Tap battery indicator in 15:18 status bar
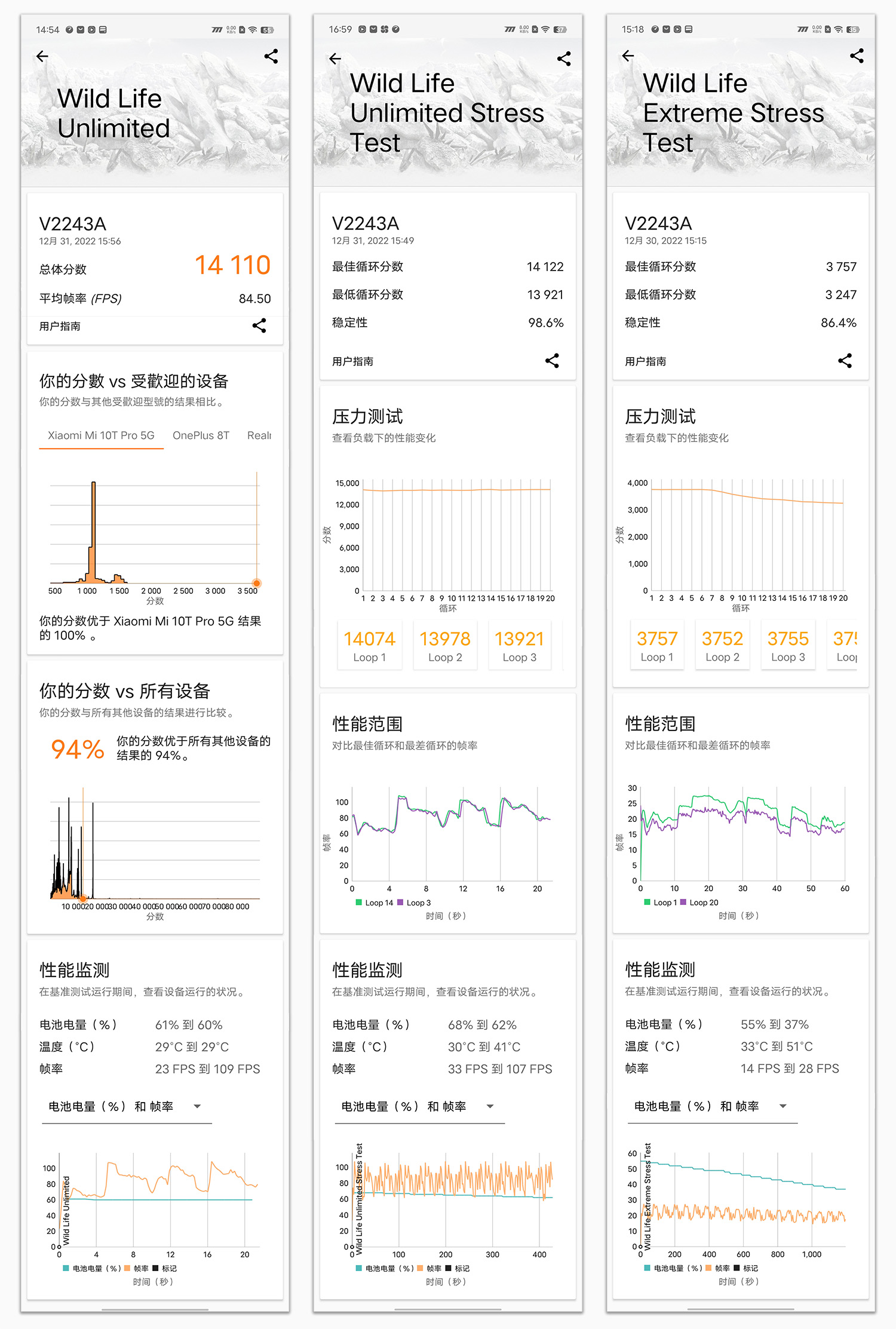Screen dimensions: 896x1329 [853, 29]
